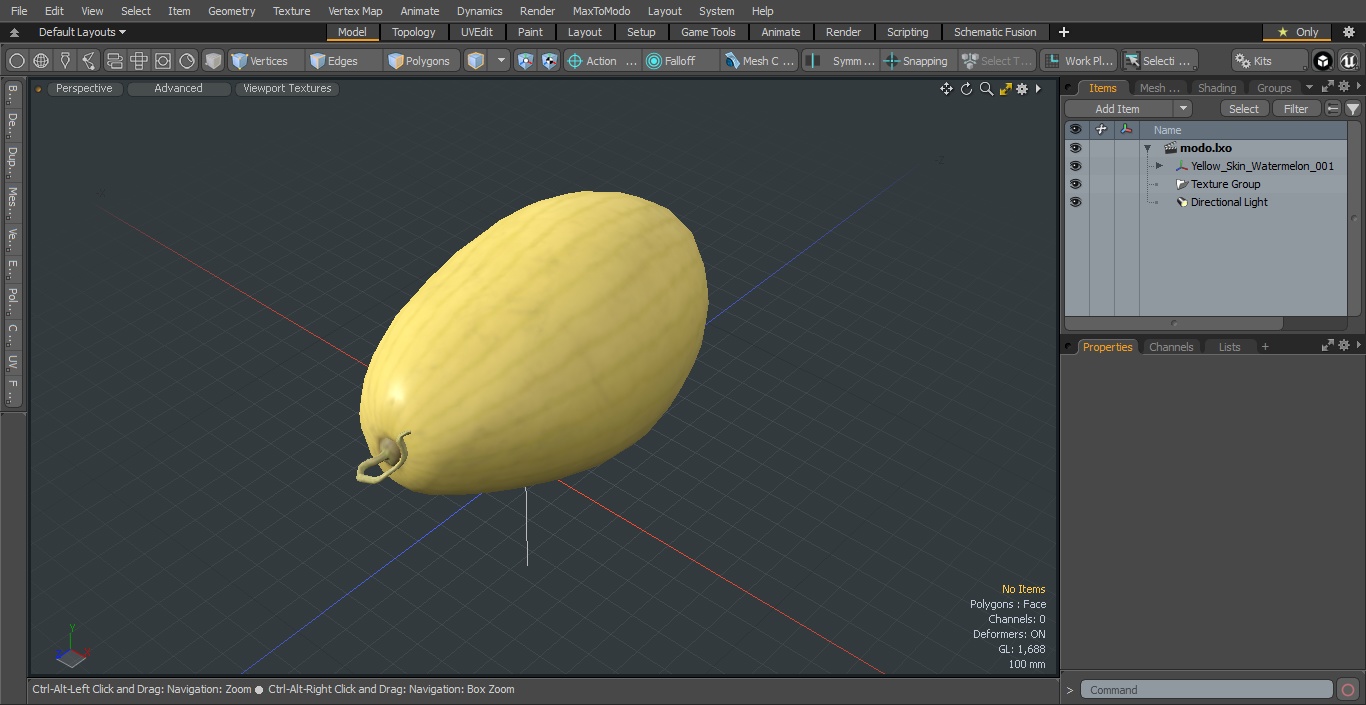This screenshot has height=705, width=1366.
Task: Open Items panel gear settings icon
Action: click(x=1344, y=87)
